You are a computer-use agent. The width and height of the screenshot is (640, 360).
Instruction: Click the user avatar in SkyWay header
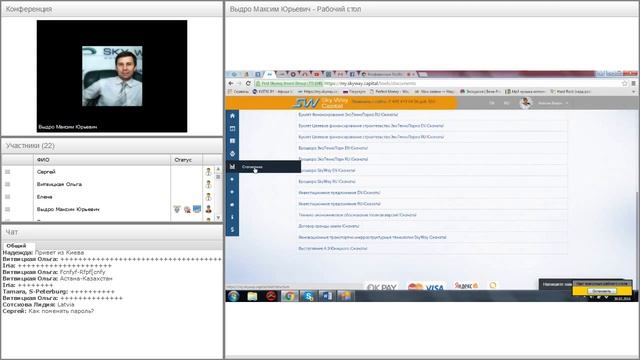coord(526,103)
